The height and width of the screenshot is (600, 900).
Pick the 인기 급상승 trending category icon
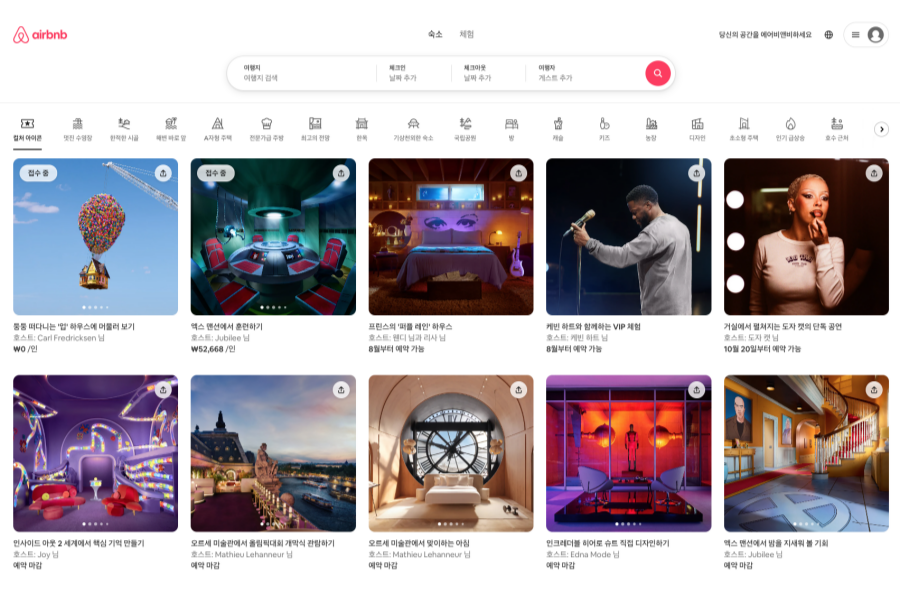click(790, 128)
